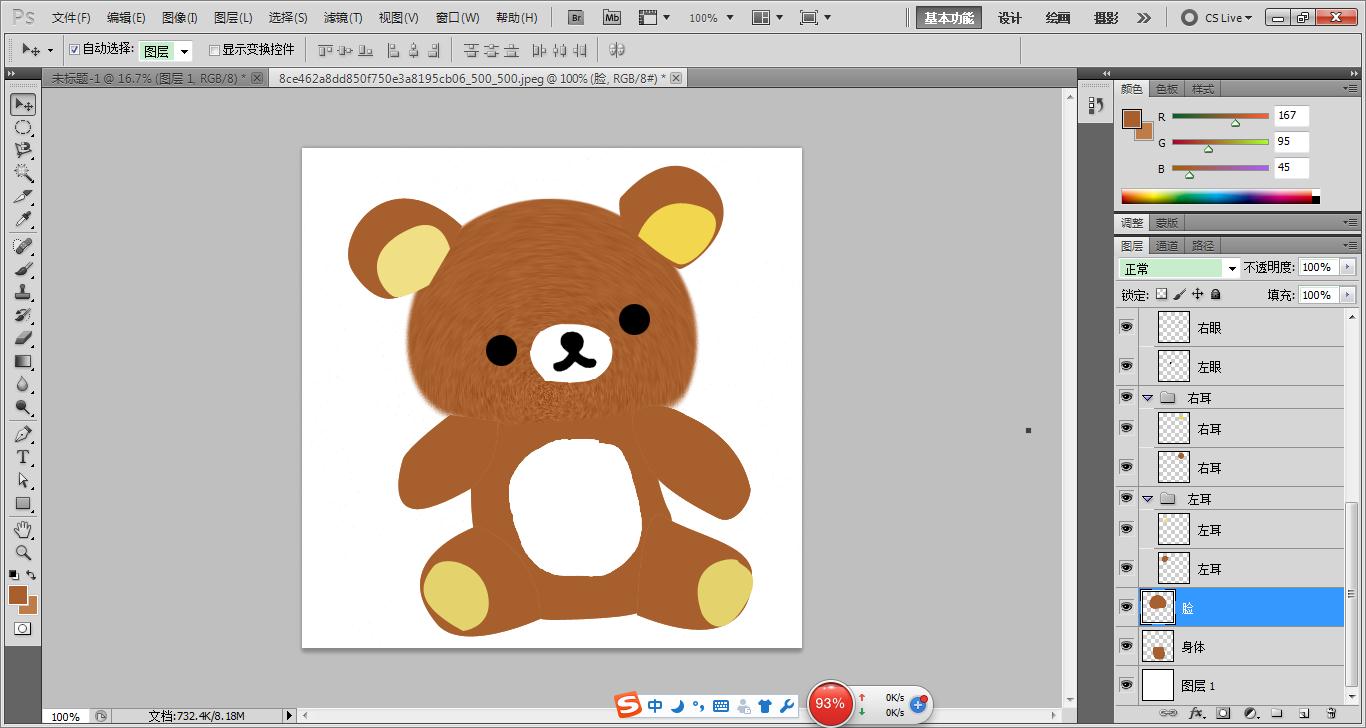Switch to 基本功能 workspace
Screen dimensions: 1366x728
(949, 18)
